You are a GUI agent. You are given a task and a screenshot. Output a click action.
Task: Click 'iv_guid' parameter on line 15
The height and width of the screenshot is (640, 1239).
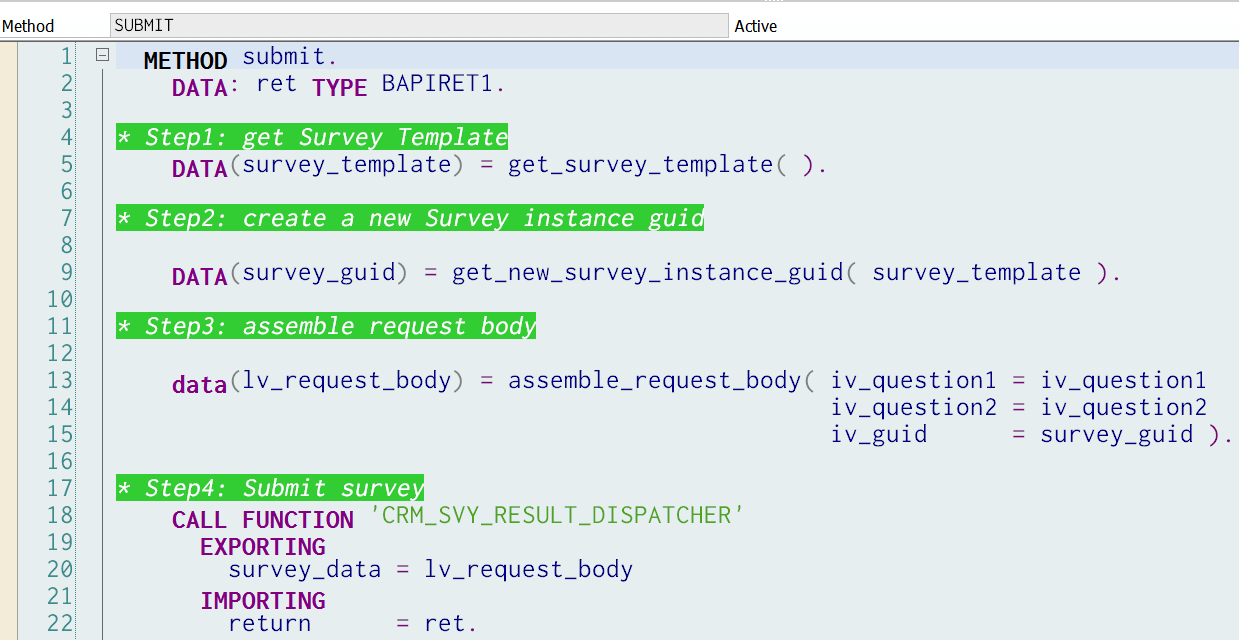879,434
